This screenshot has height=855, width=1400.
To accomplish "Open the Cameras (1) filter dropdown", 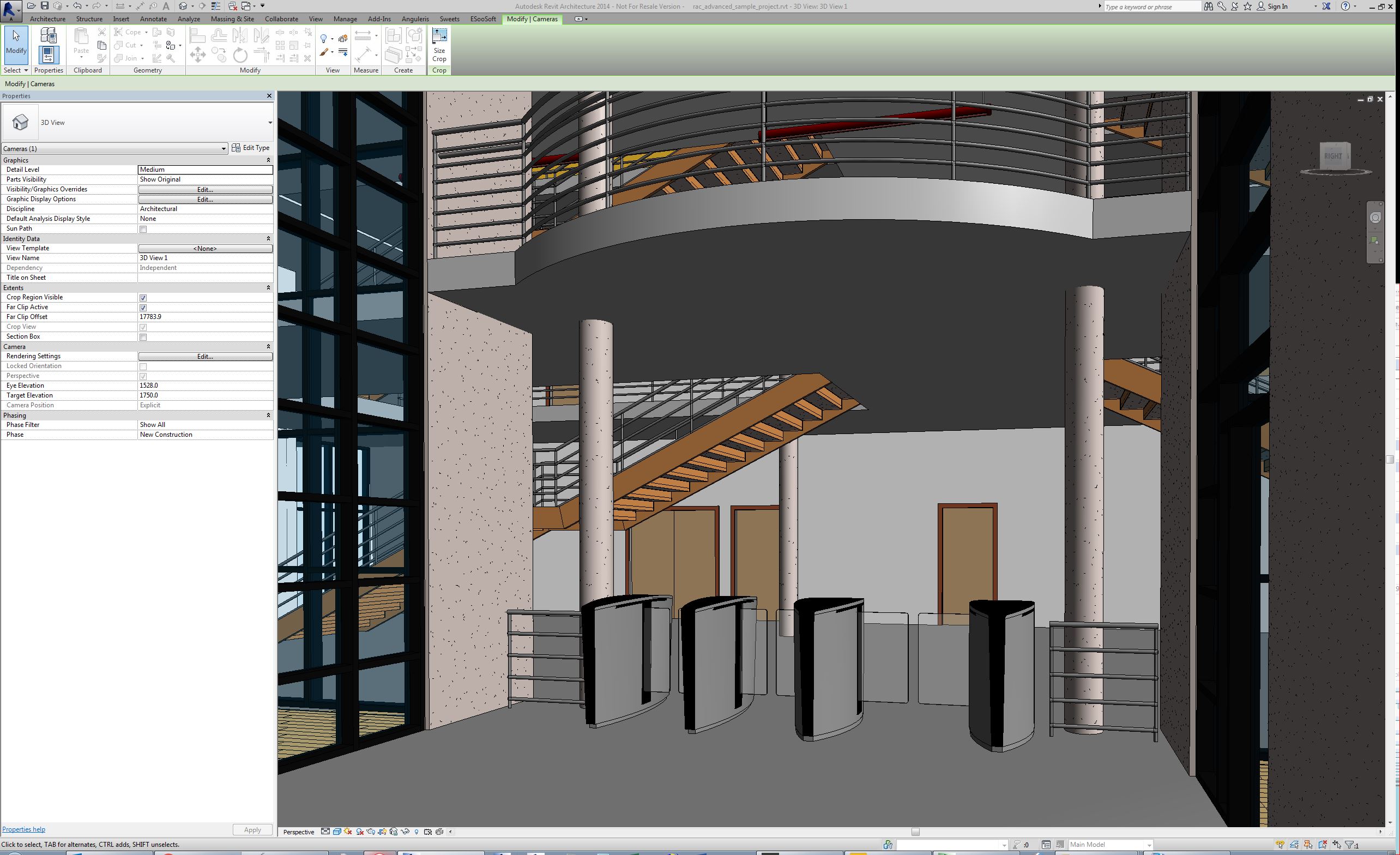I will tap(224, 149).
